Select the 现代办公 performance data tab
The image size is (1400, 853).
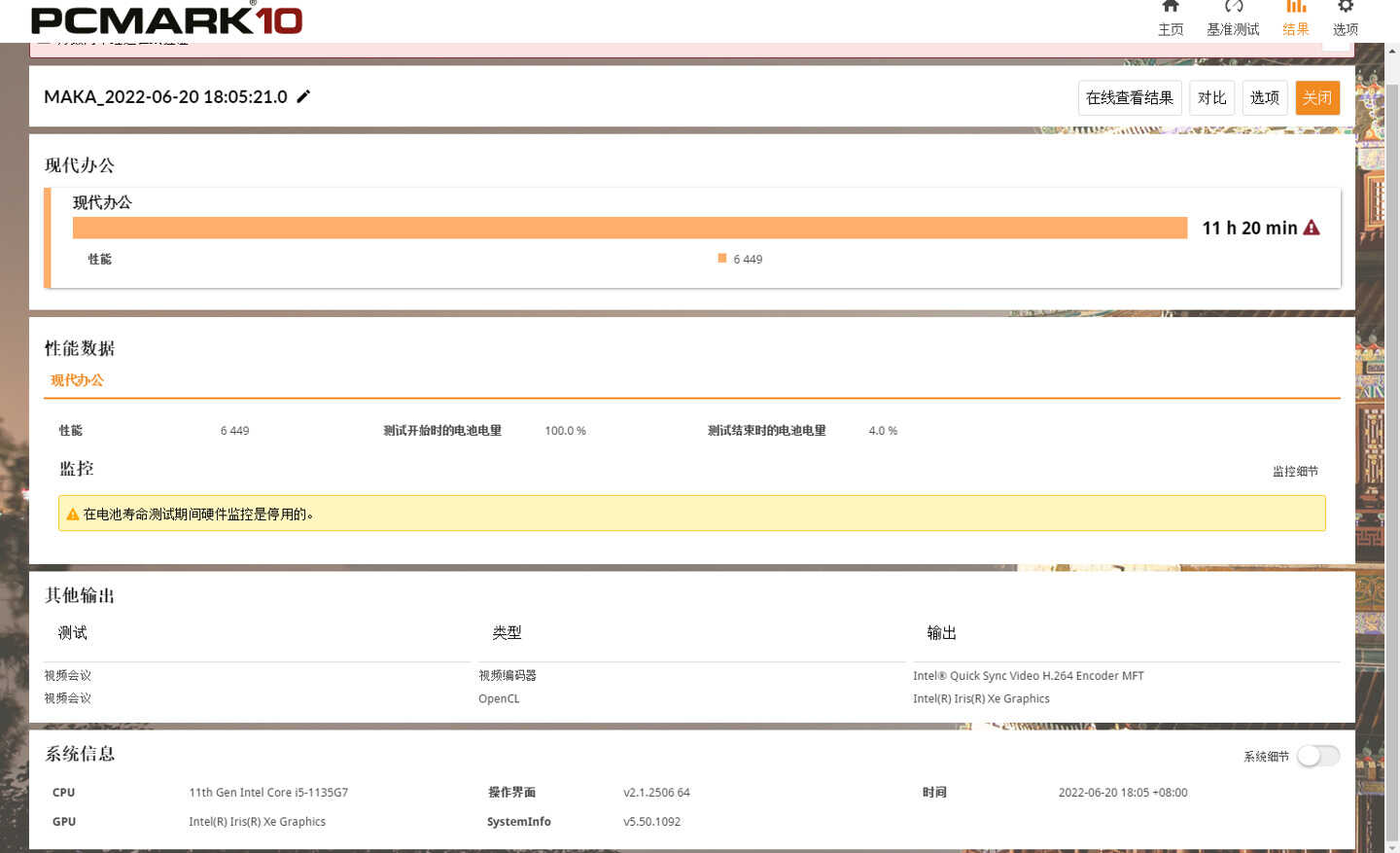77,380
